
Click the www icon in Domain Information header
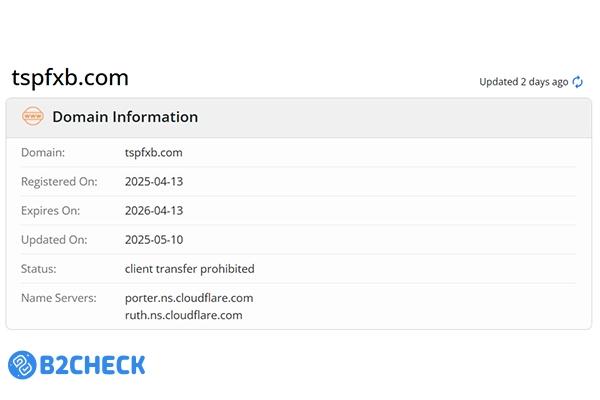point(32,117)
